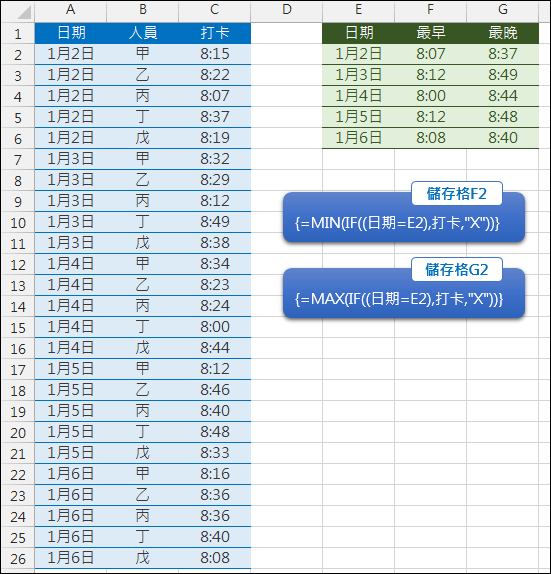
Task: Select cell A17 showing 1月5日
Action: (71, 369)
